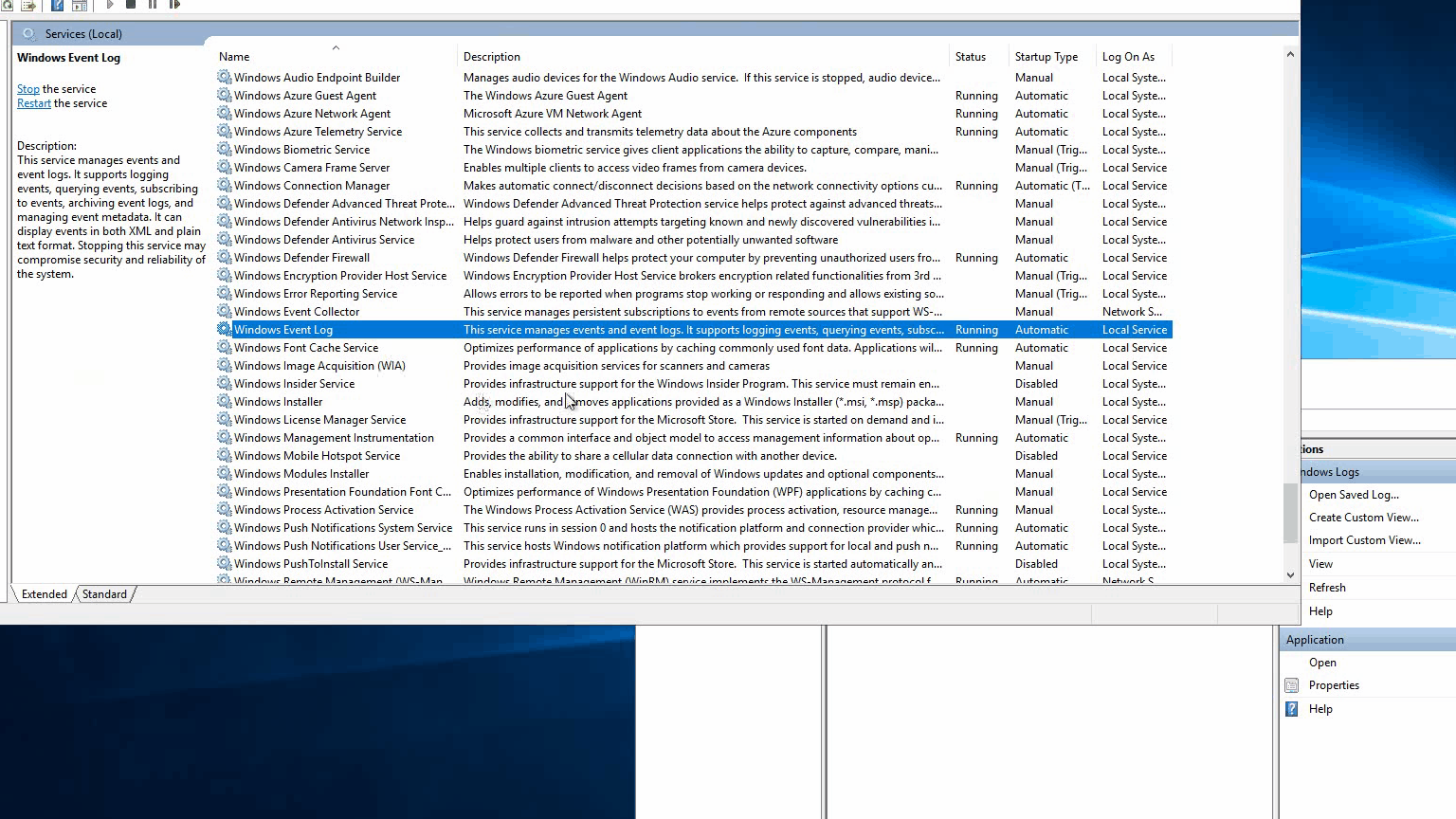Image resolution: width=1456 pixels, height=819 pixels.
Task: Click the gear icon beside Windows Installer
Action: tap(225, 401)
